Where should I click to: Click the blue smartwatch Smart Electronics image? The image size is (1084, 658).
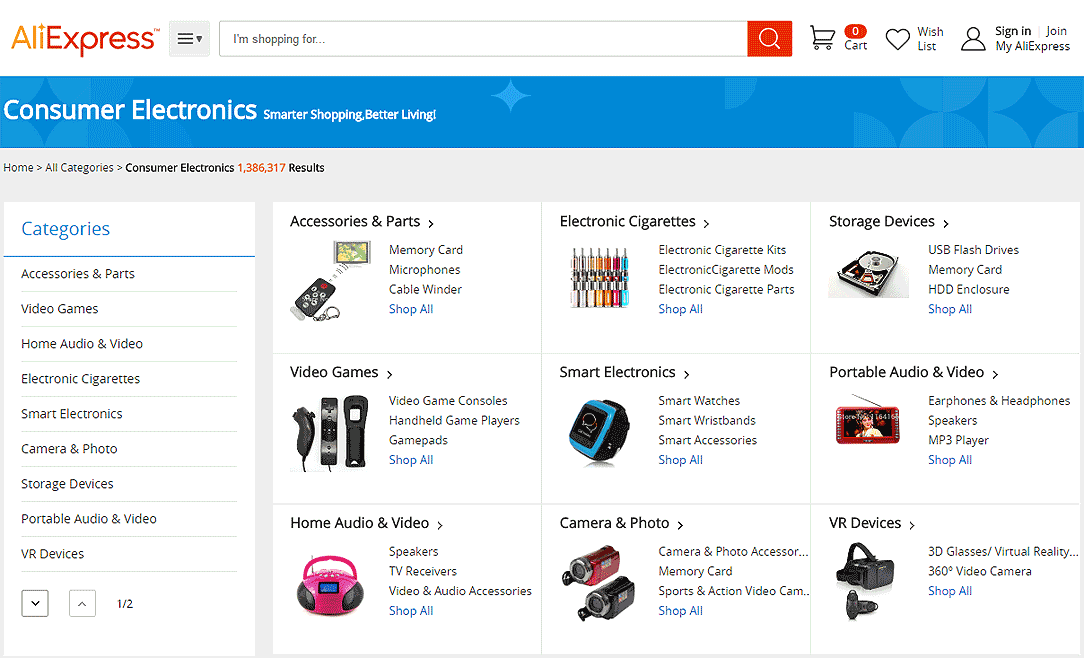coord(600,431)
